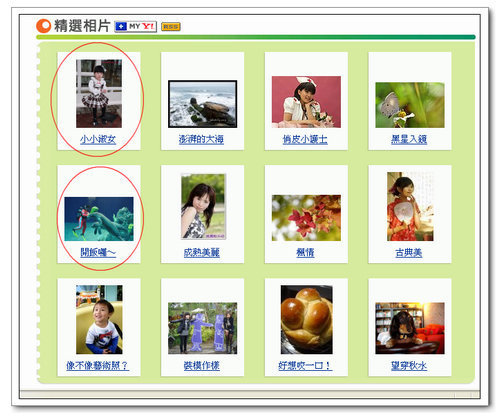Open the 澎湃的大海 photo link
The width and height of the screenshot is (500, 420).
click(201, 139)
